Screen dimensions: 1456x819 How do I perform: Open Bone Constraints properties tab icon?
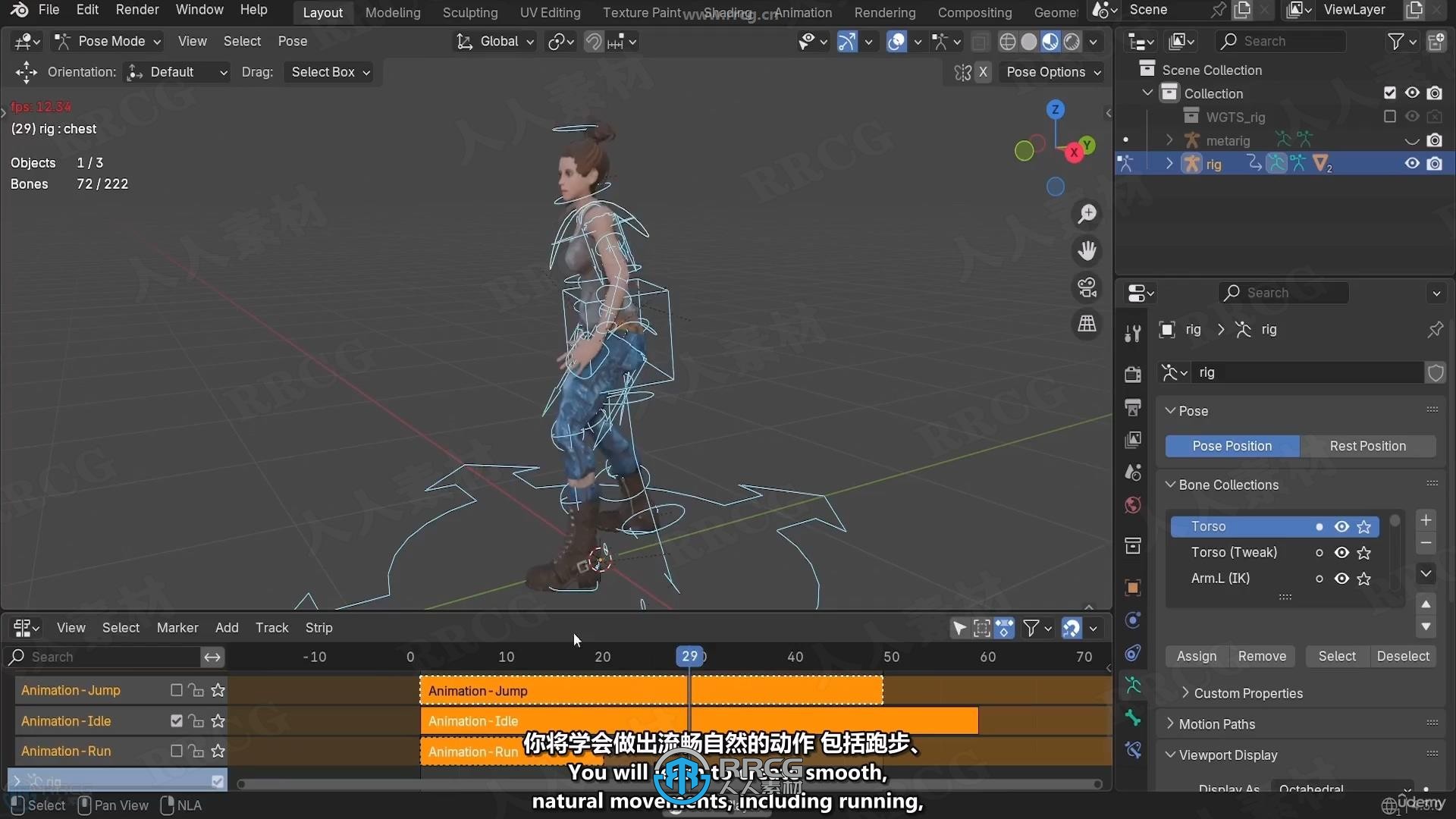1133,751
